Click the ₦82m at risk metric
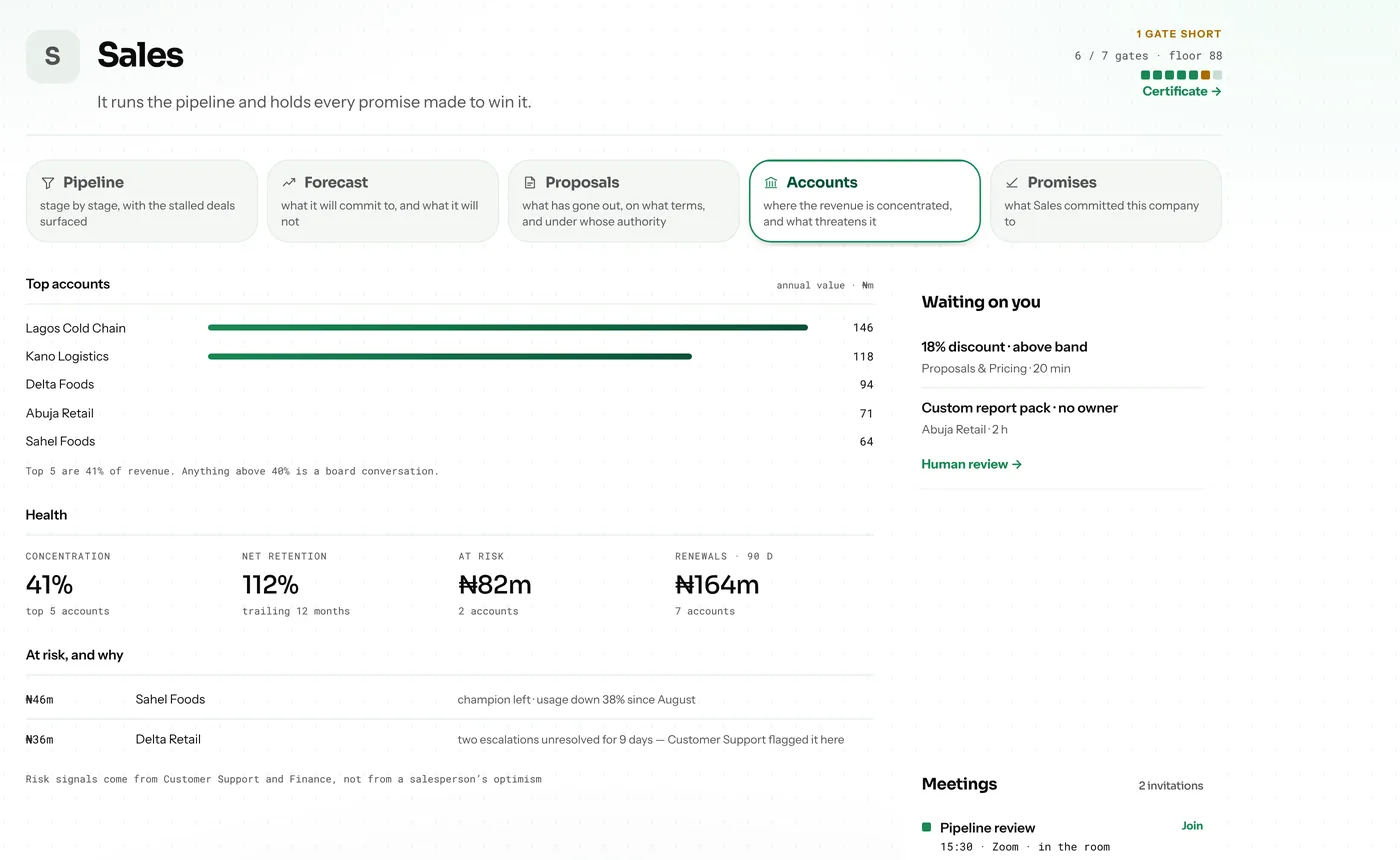Screen dimensions: 1400x860 [495, 584]
